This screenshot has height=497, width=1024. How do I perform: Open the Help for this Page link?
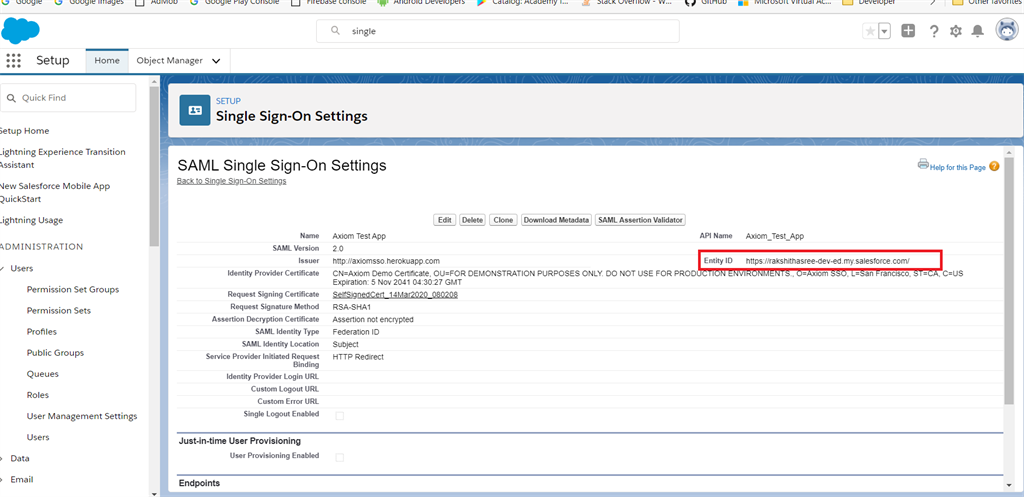click(x=957, y=167)
